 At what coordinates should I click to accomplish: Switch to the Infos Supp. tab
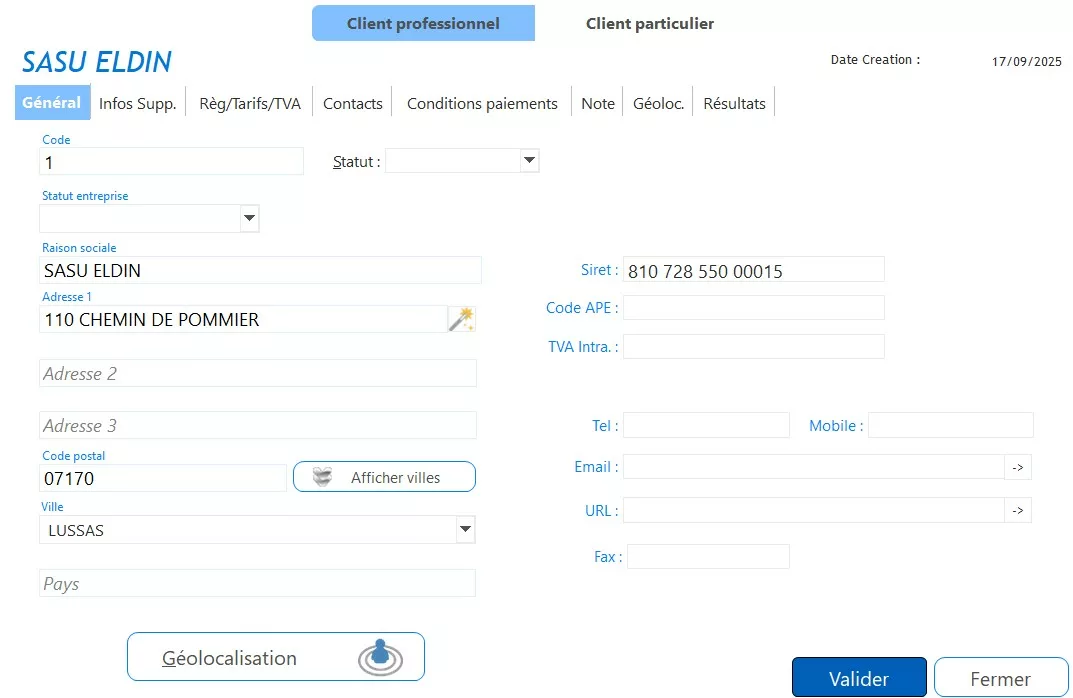point(138,103)
